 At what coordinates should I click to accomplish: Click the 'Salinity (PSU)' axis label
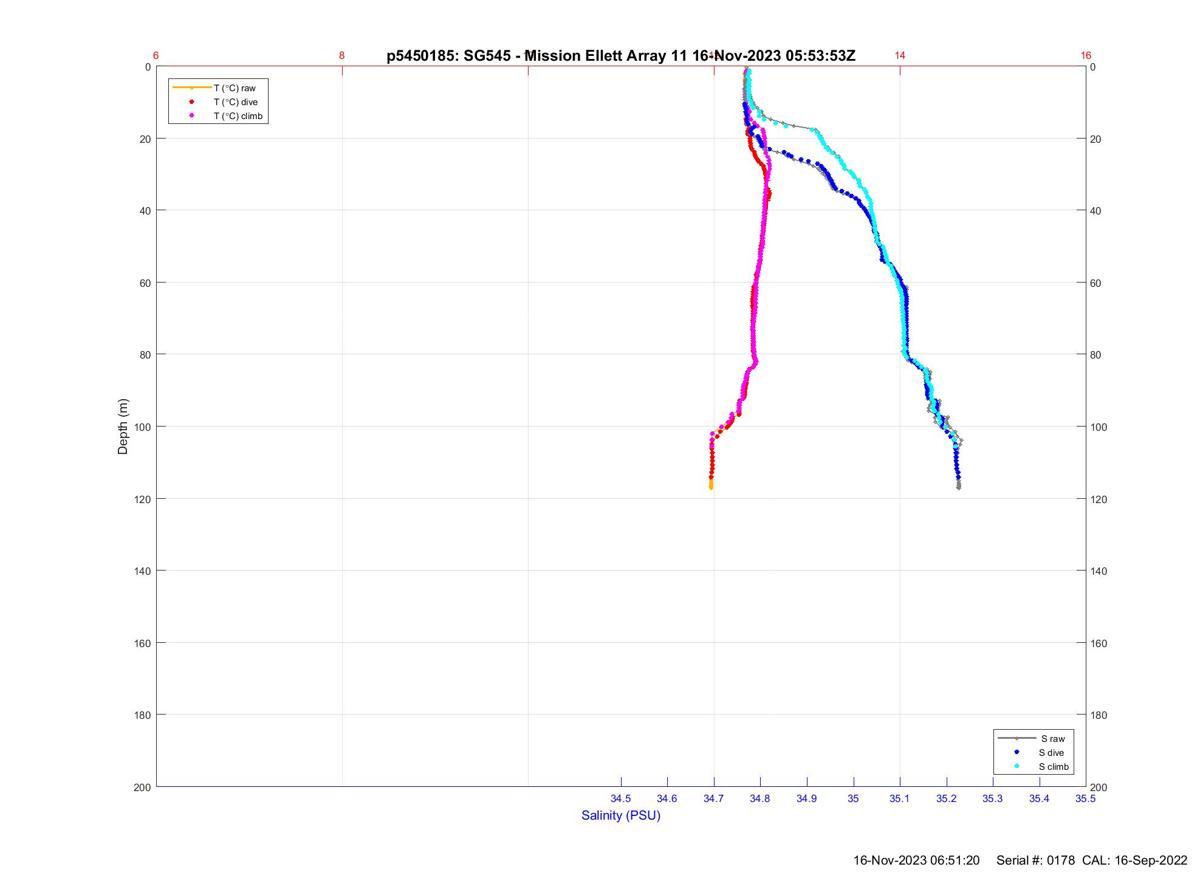point(621,816)
